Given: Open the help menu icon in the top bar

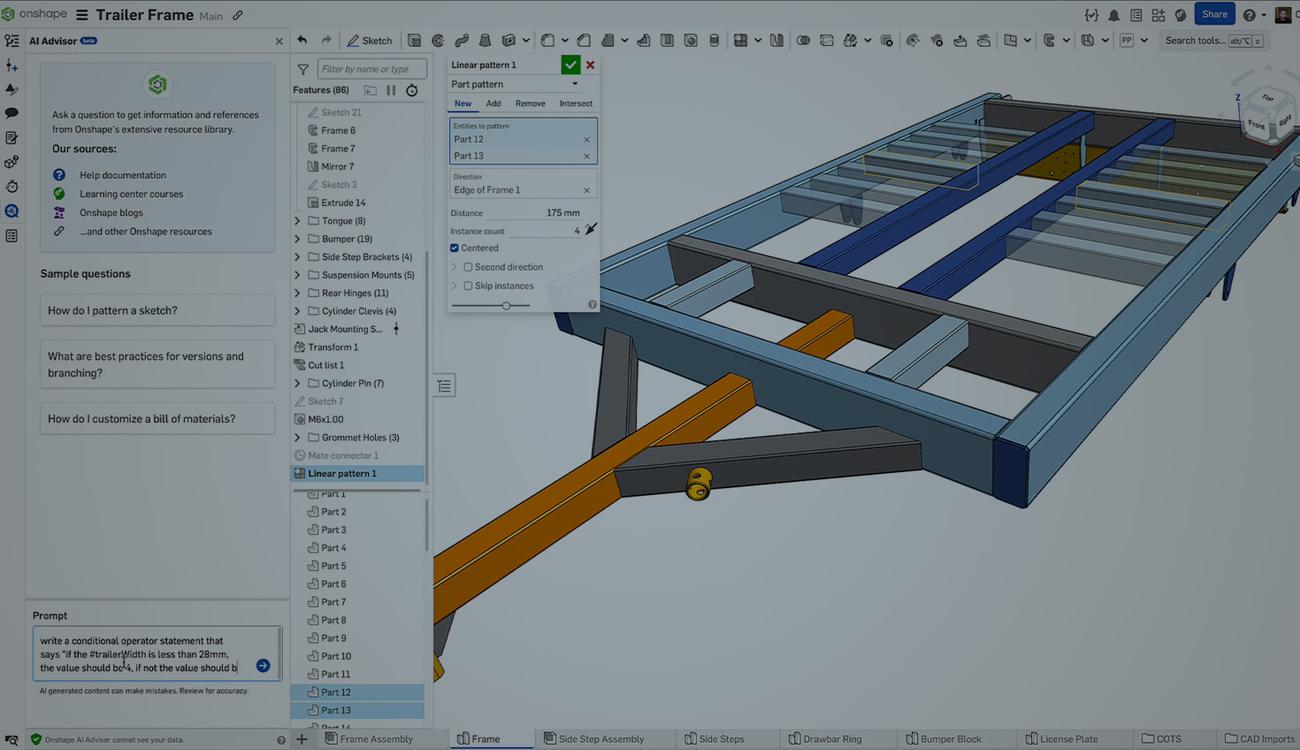Looking at the screenshot, I should (x=1249, y=15).
